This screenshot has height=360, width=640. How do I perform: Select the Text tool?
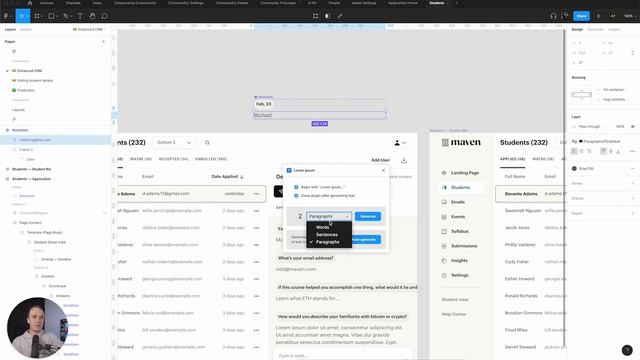pos(80,16)
